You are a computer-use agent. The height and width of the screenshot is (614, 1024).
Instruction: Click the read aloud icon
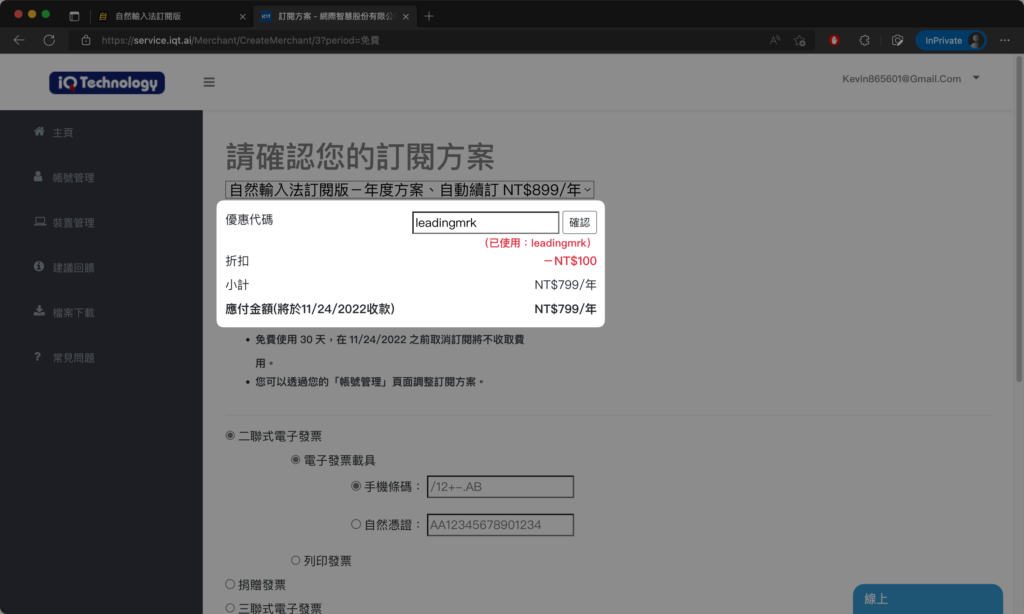click(x=775, y=40)
